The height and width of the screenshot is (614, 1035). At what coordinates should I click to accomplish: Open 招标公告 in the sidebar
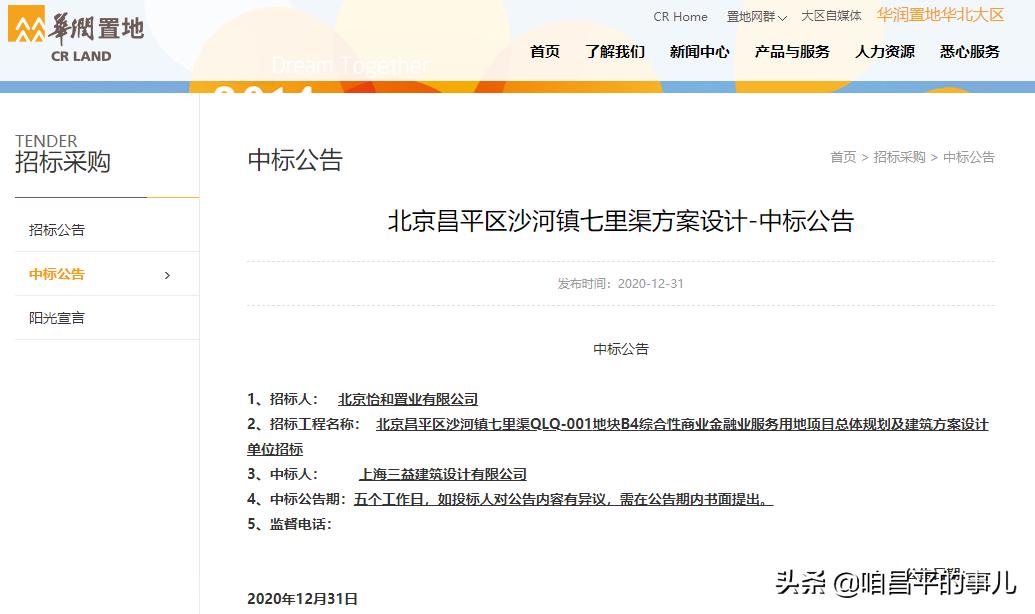[56, 229]
